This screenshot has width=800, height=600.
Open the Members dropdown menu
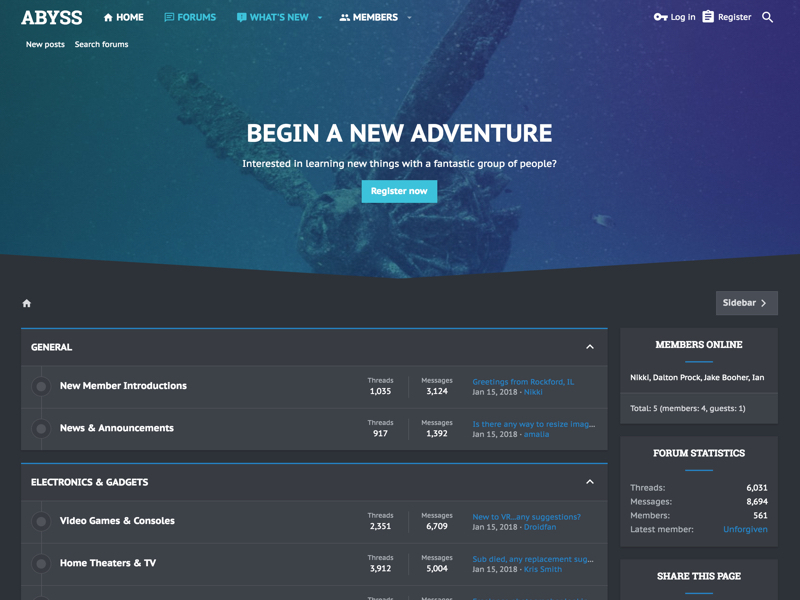click(x=409, y=17)
